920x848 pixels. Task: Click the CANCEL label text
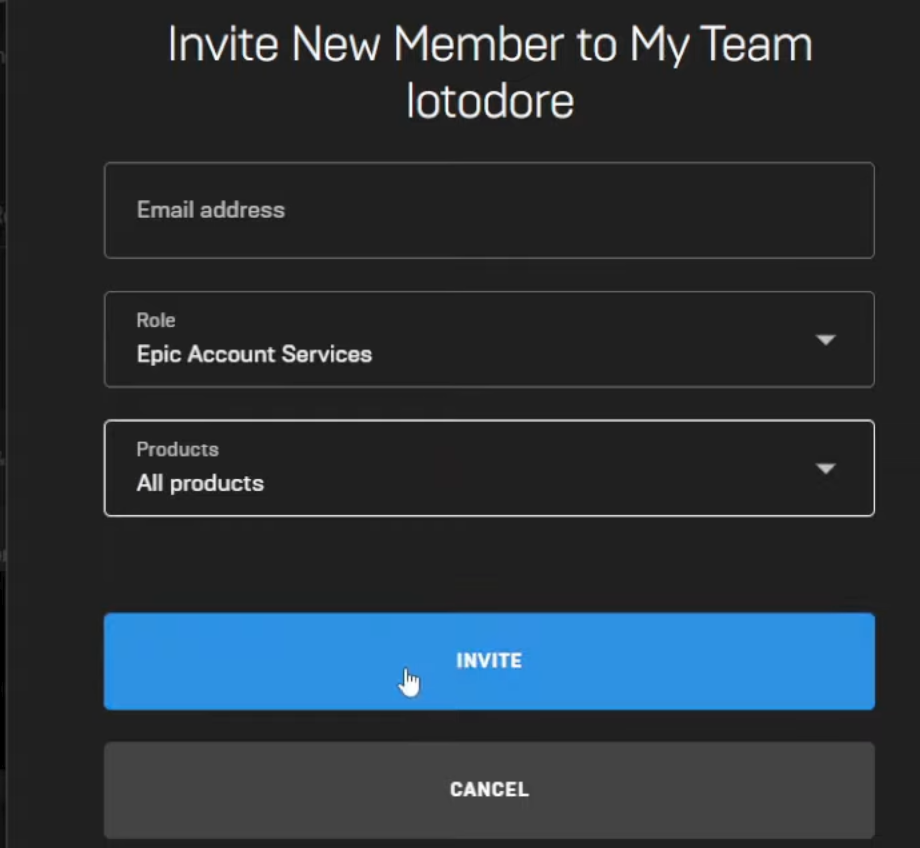(489, 790)
